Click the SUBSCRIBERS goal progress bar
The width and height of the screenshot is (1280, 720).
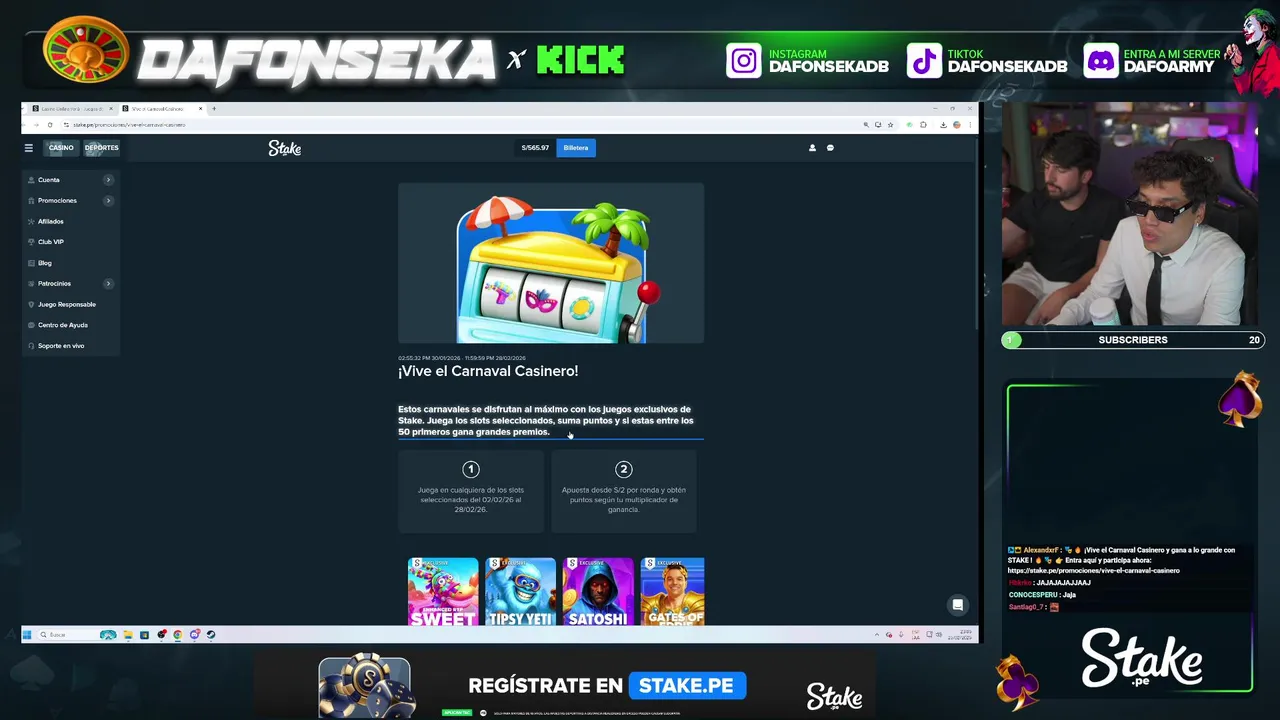pos(1133,340)
